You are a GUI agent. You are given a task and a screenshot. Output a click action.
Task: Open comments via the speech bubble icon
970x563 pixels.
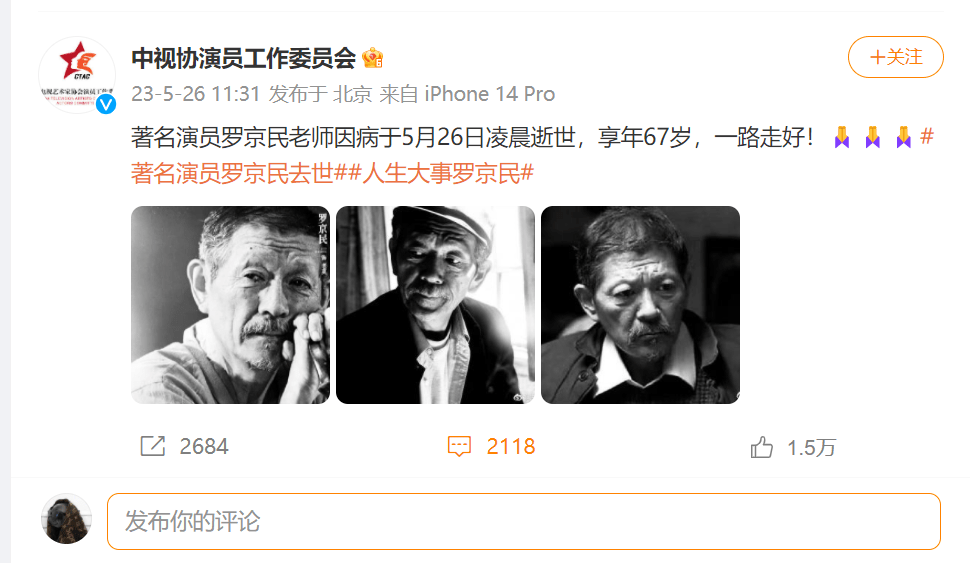tap(459, 446)
